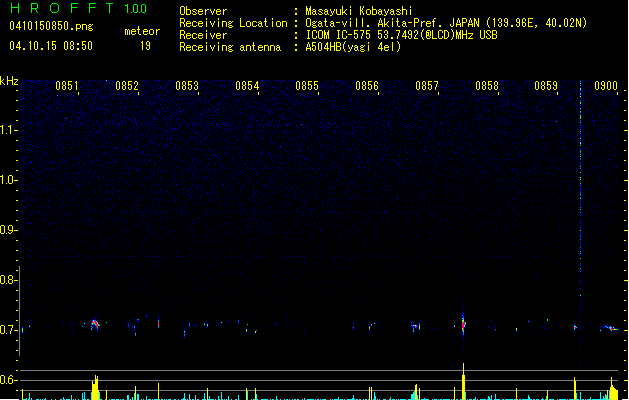Click the 0857 time marker

(427, 86)
